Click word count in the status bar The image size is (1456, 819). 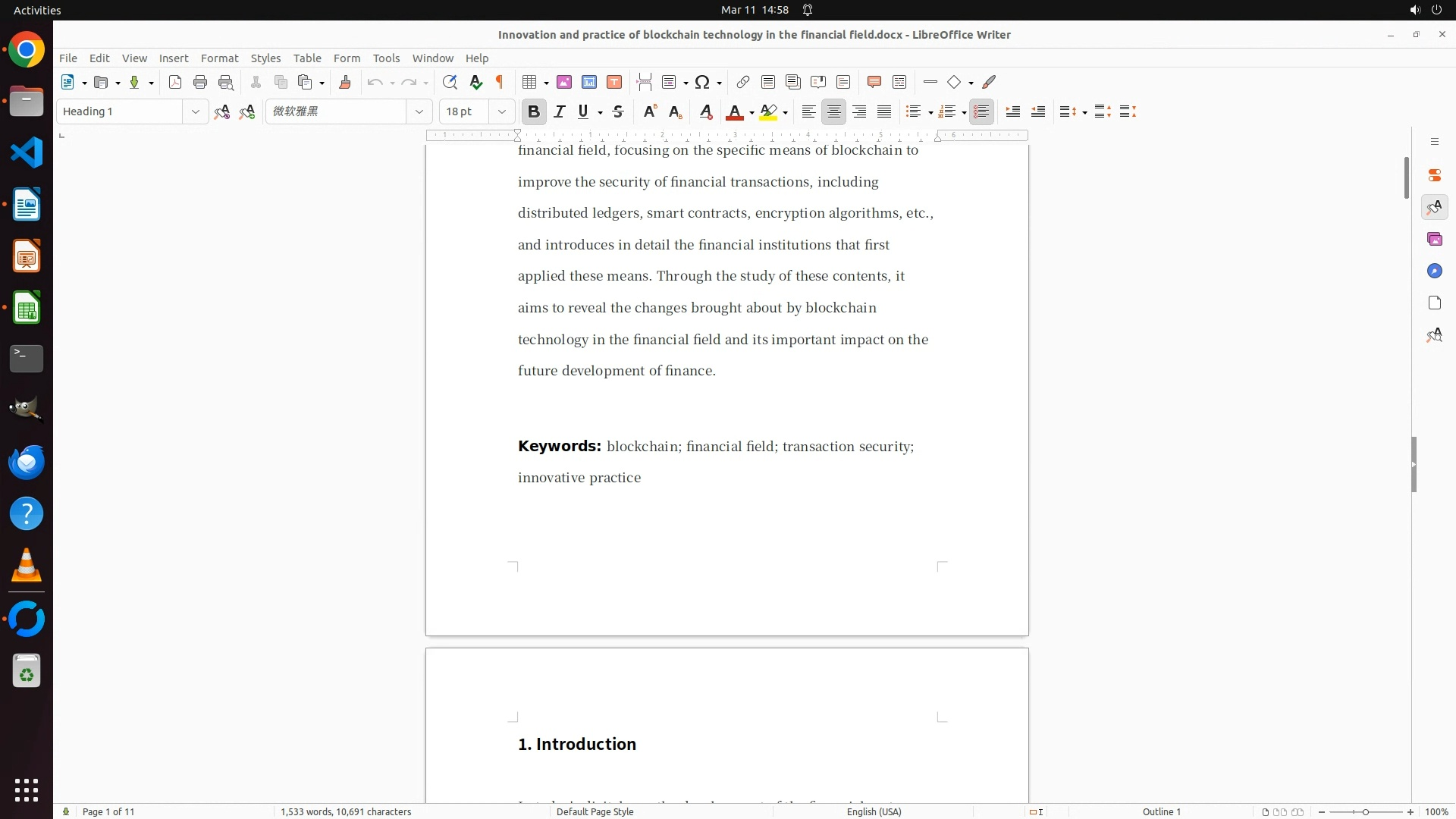click(346, 811)
